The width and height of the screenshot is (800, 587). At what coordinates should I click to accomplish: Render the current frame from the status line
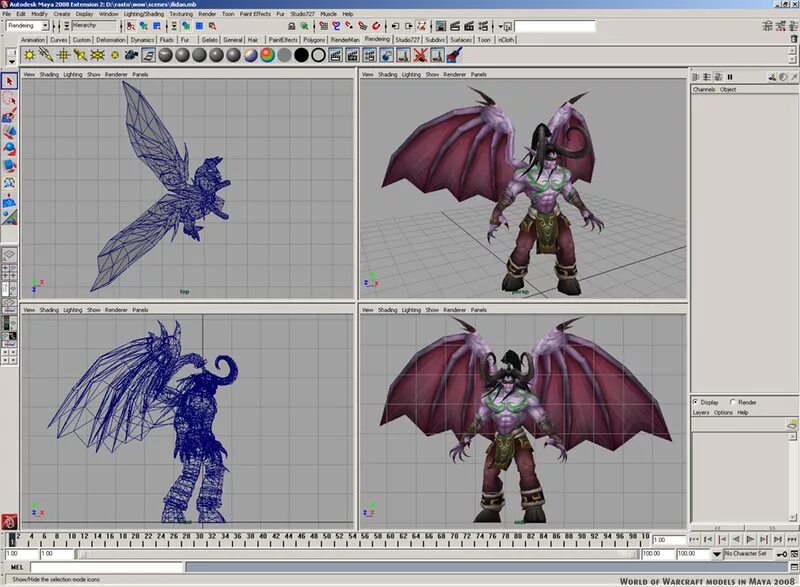pyautogui.click(x=455, y=26)
